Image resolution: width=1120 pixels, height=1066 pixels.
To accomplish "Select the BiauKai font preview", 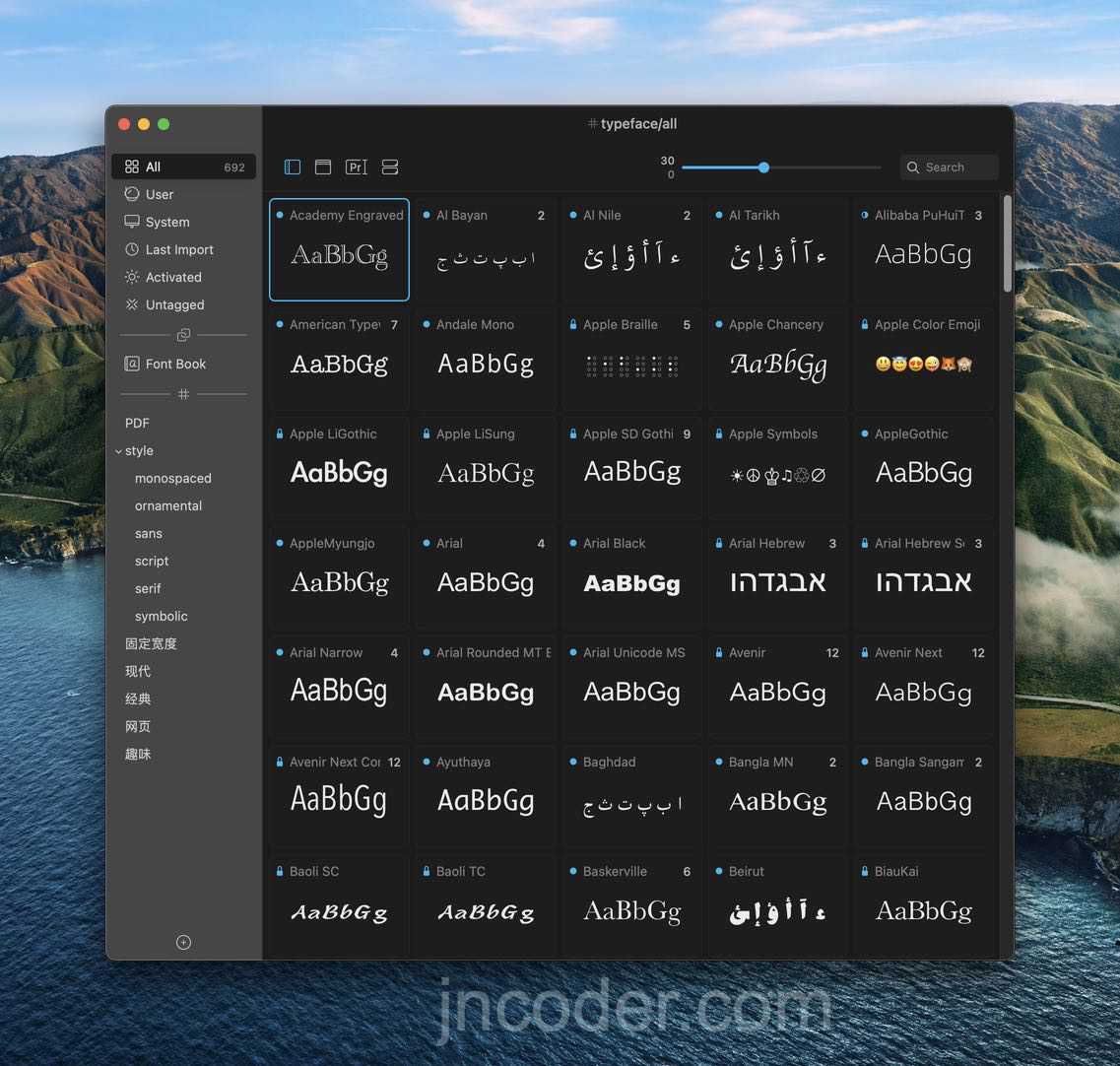I will (x=924, y=911).
